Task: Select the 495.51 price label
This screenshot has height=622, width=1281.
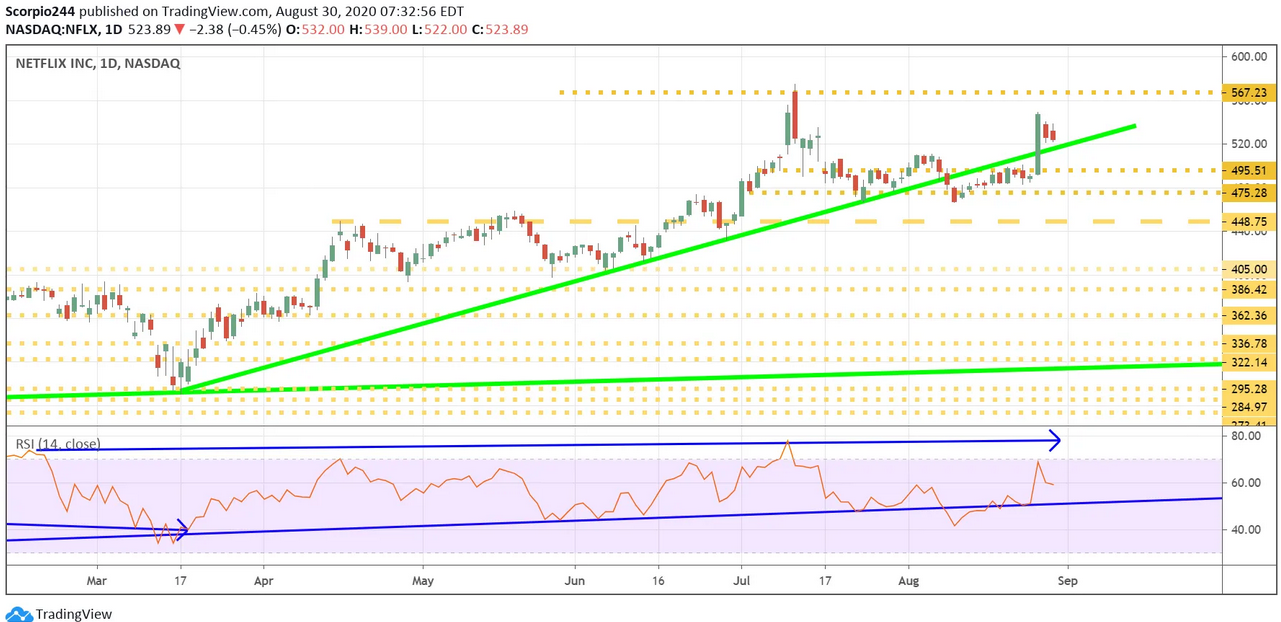Action: [1250, 170]
